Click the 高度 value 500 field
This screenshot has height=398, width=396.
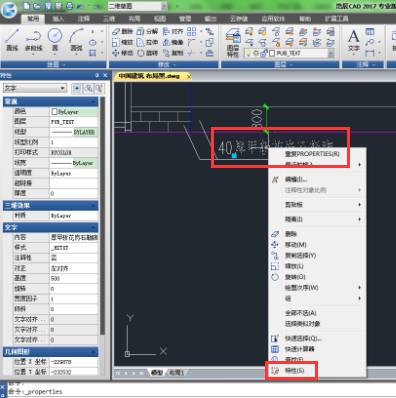coord(74,278)
